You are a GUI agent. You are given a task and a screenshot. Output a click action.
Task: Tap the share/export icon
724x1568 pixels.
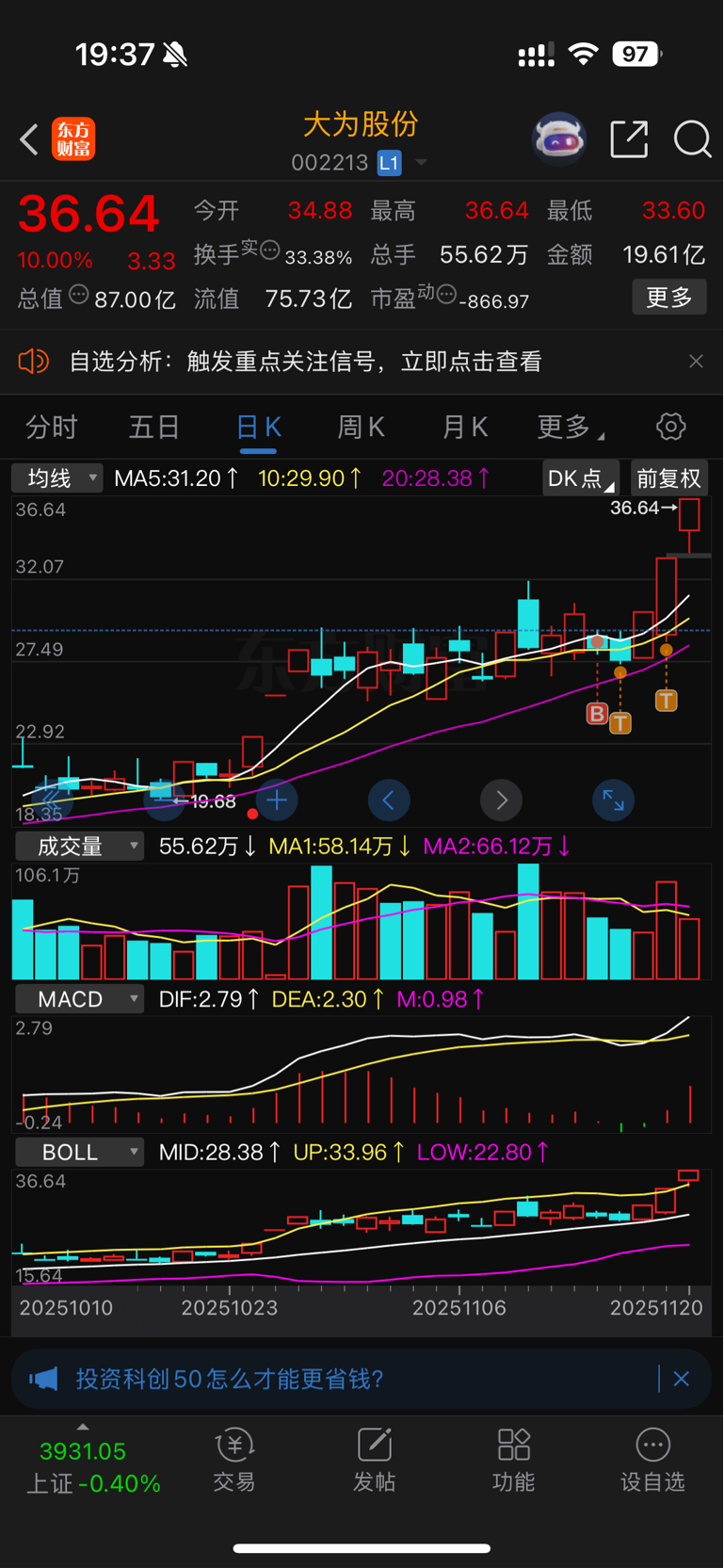pos(629,139)
